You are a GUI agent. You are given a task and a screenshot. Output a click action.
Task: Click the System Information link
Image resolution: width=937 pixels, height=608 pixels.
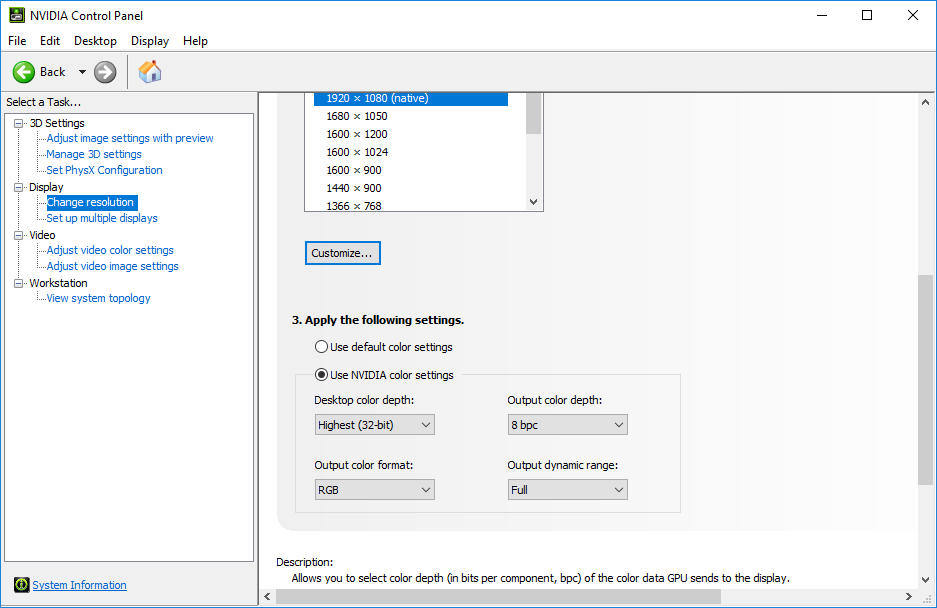[x=79, y=584]
